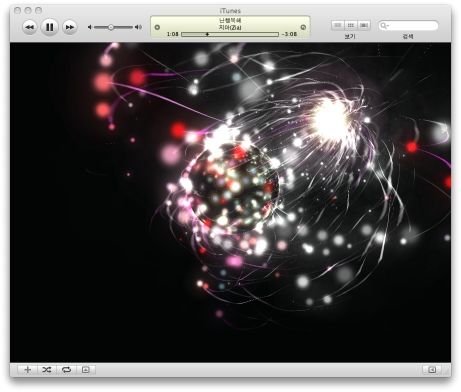Click the low-volume speaker icon

(90, 27)
